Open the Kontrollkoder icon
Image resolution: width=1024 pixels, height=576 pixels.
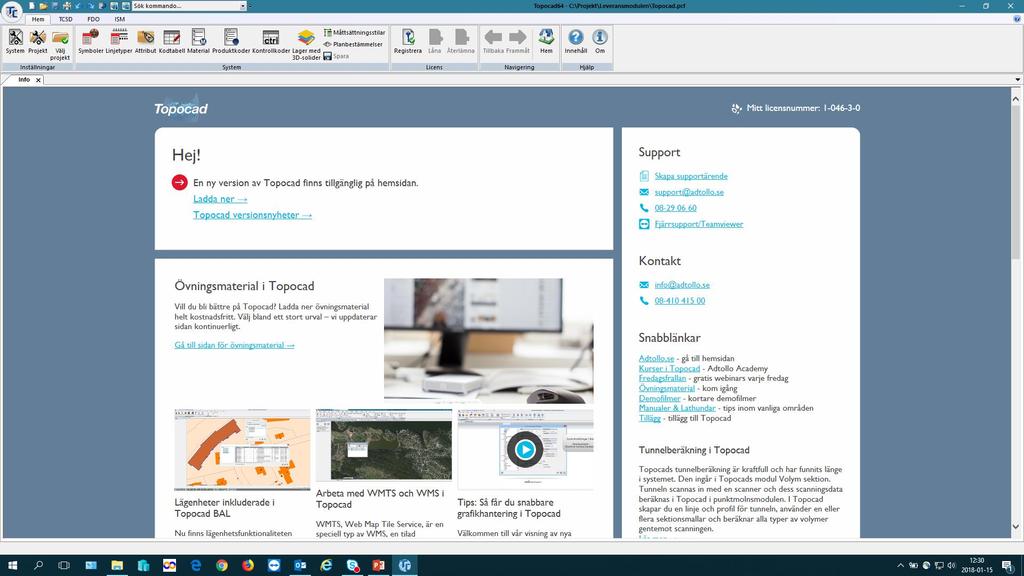pyautogui.click(x=271, y=42)
